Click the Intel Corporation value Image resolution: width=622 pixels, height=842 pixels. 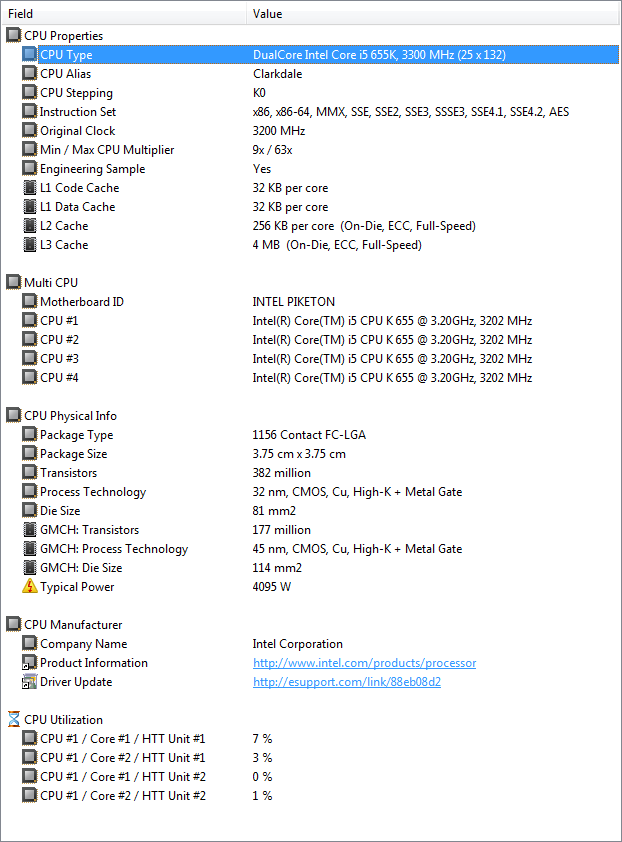tap(298, 644)
